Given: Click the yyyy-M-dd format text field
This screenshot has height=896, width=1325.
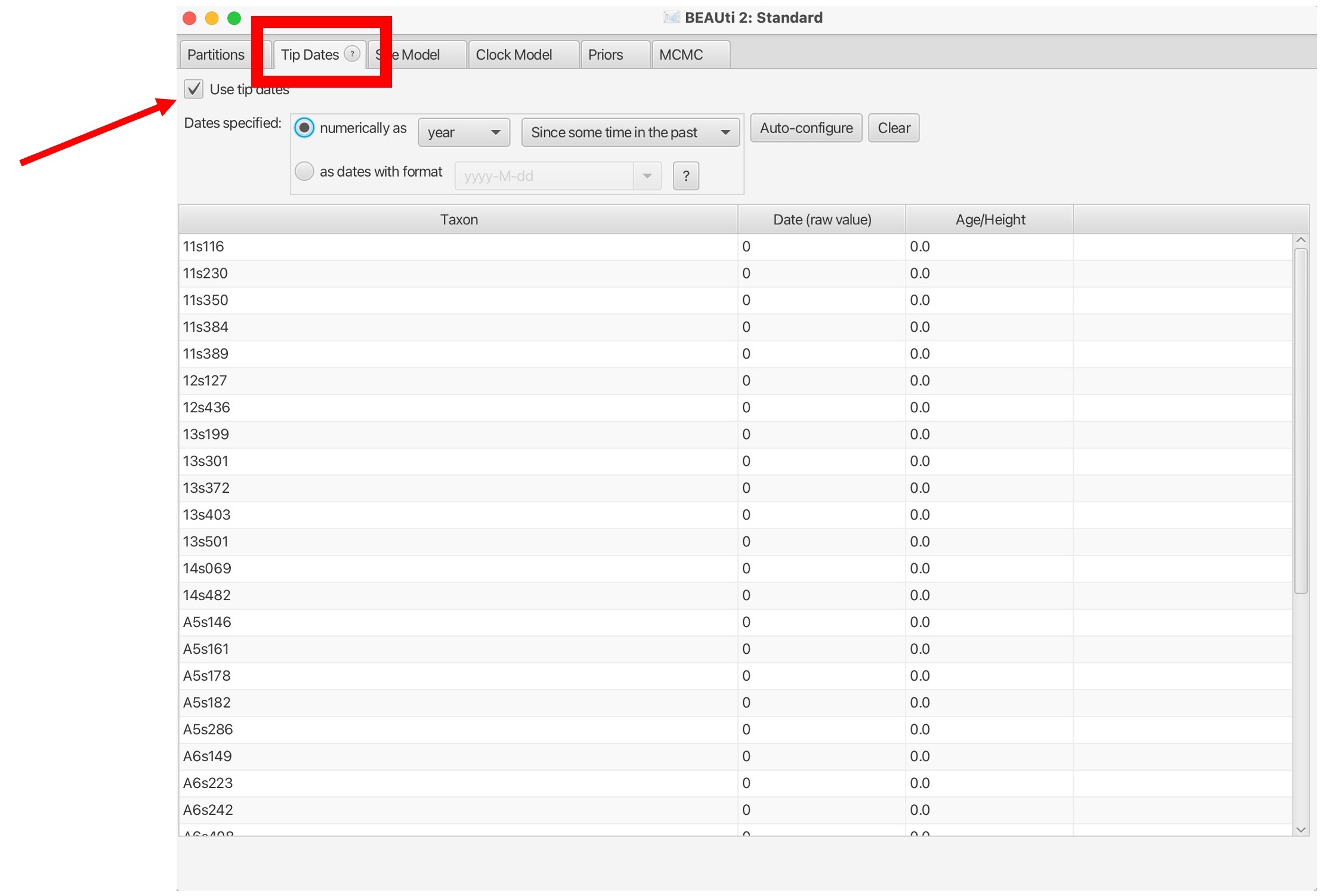Looking at the screenshot, I should pyautogui.click(x=544, y=176).
